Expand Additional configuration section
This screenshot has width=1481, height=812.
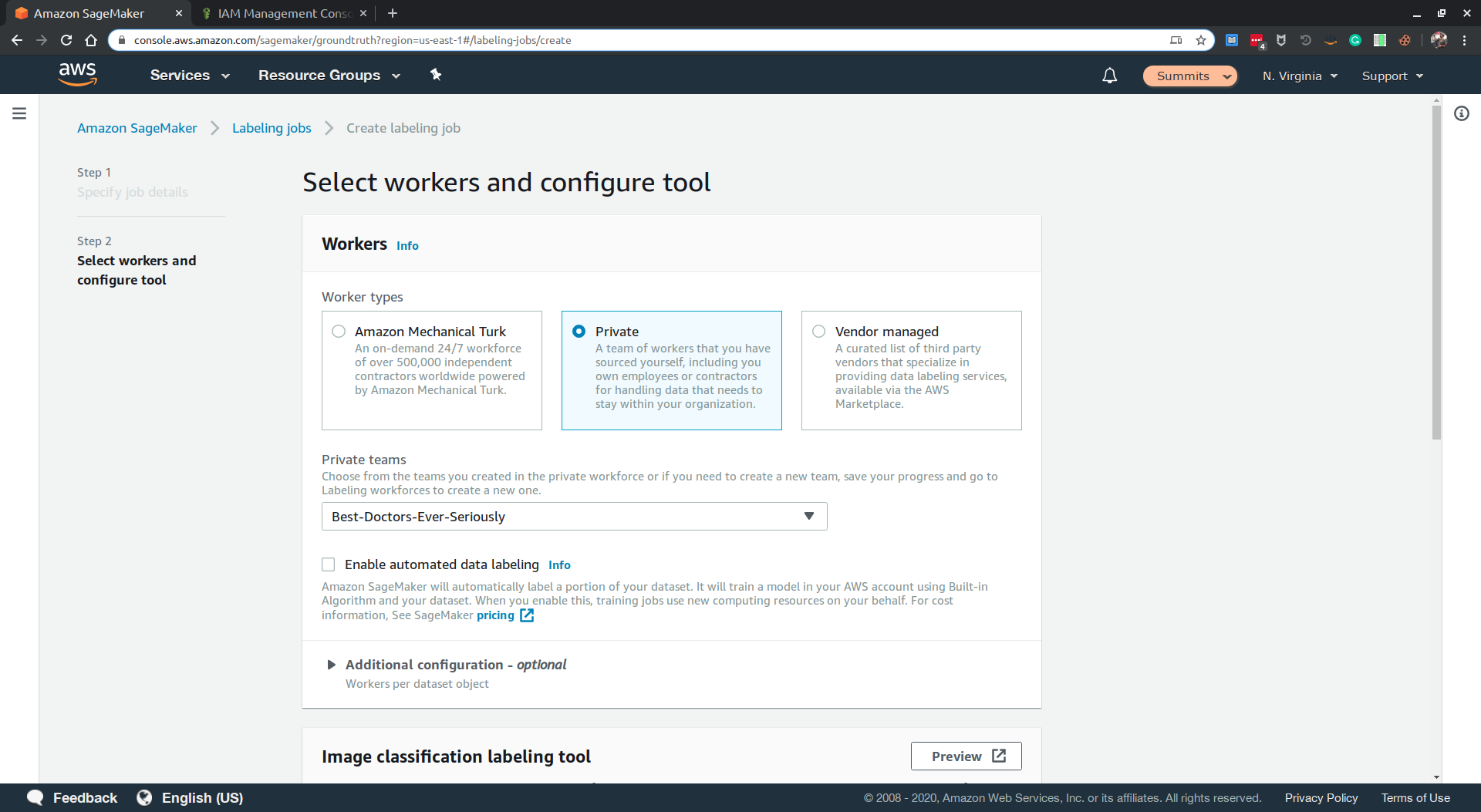[331, 665]
